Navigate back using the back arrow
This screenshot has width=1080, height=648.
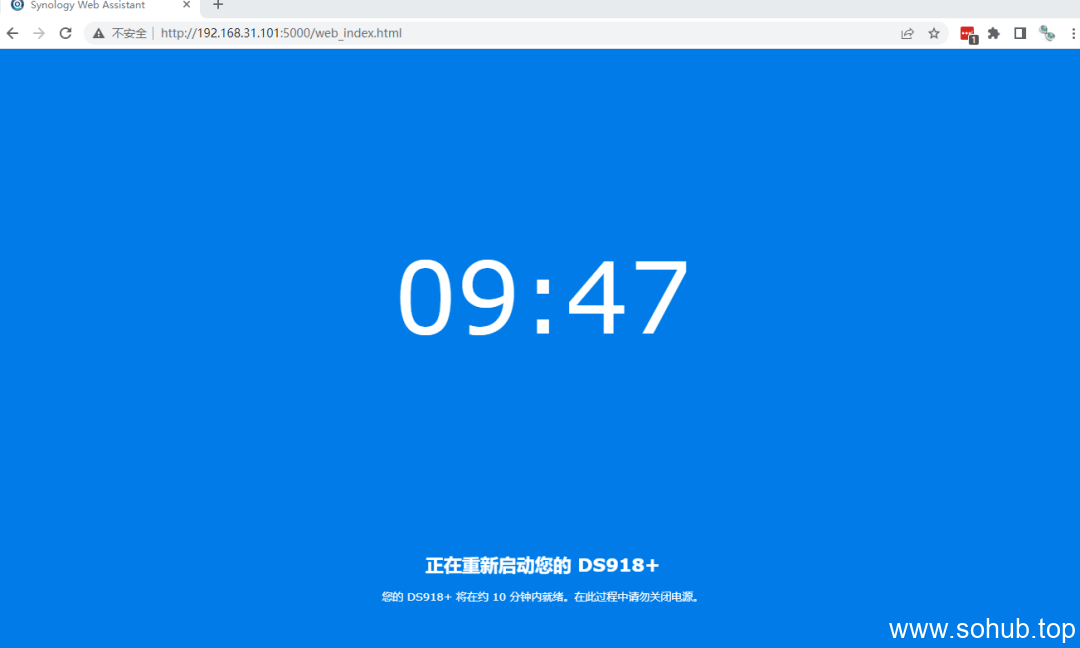click(12, 32)
